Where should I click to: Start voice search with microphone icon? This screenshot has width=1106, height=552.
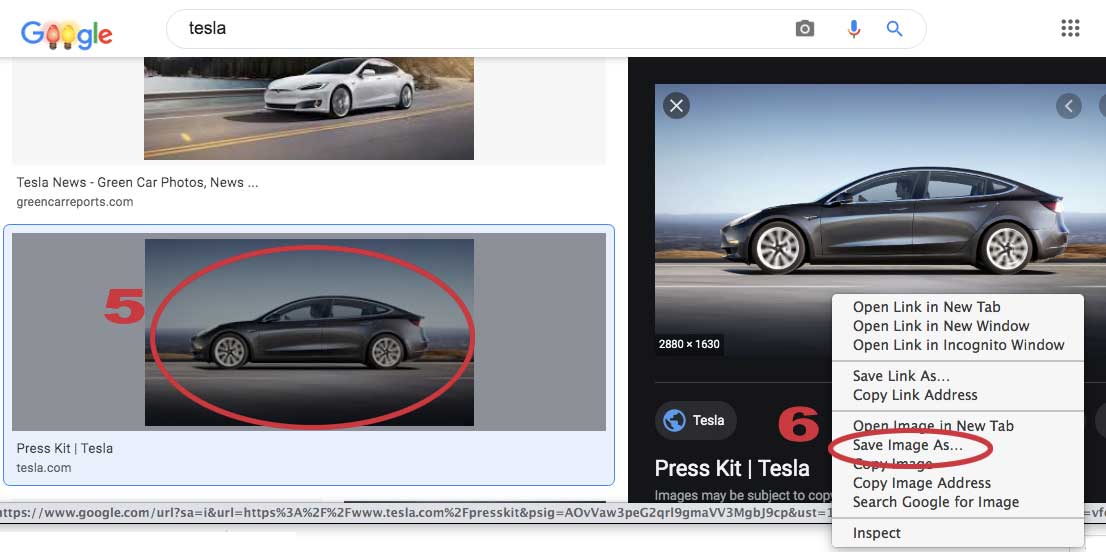853,29
